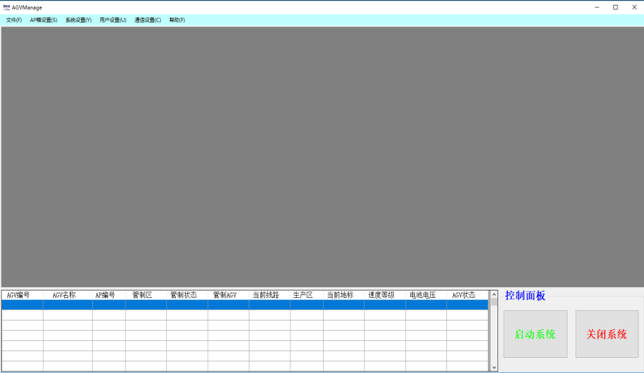This screenshot has width=644, height=373.
Task: Click the table scrollbar up arrow
Action: click(x=494, y=295)
